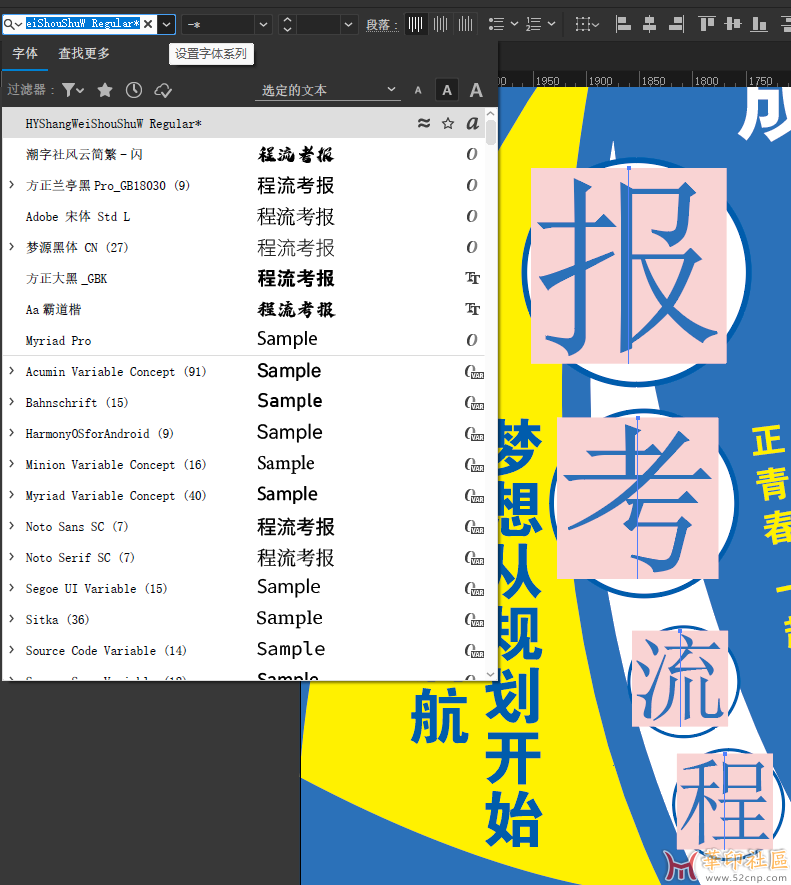This screenshot has height=885, width=791.
Task: Click the numbered list icon
Action: [x=534, y=24]
